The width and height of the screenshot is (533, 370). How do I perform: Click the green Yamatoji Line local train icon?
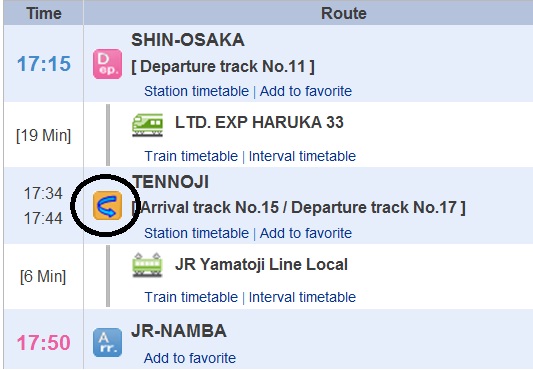[148, 265]
